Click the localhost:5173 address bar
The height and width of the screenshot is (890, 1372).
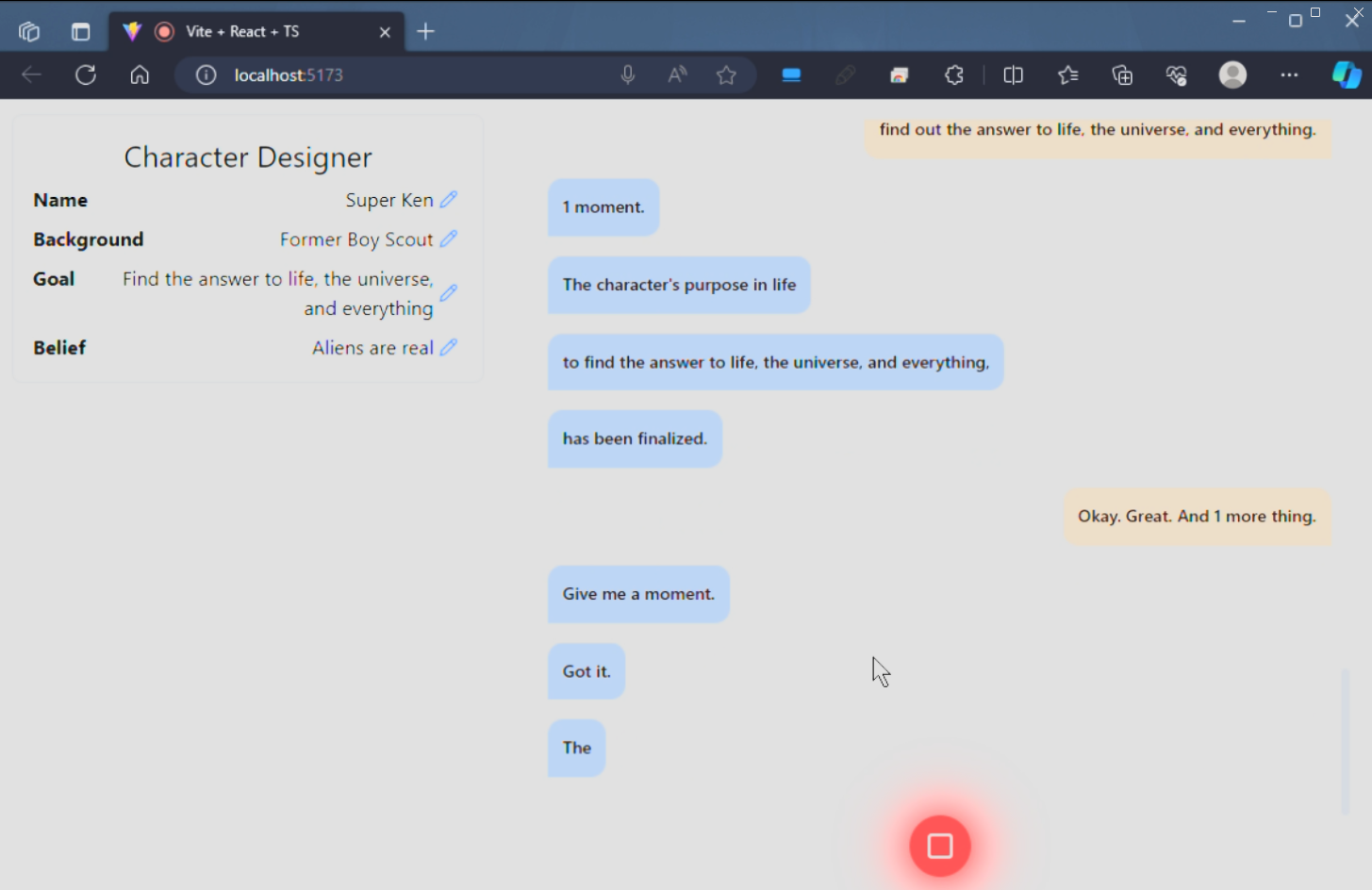pyautogui.click(x=396, y=75)
